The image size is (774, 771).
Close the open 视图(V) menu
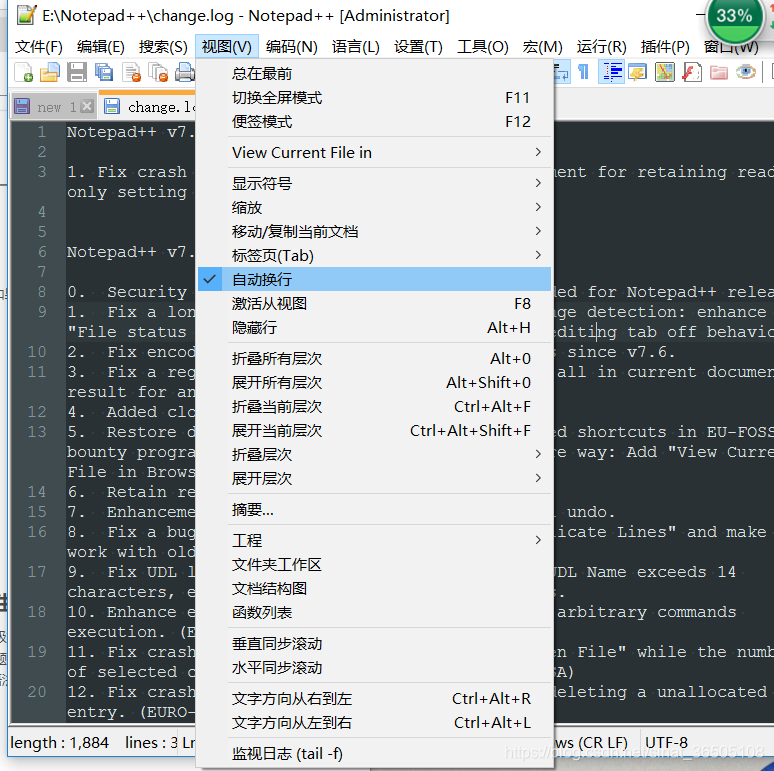227,46
